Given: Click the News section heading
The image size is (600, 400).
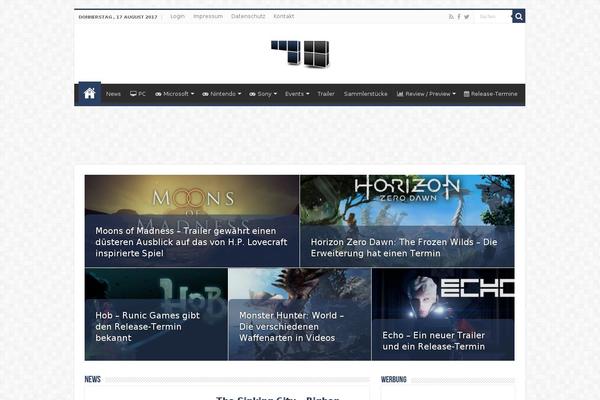Looking at the screenshot, I should [93, 379].
